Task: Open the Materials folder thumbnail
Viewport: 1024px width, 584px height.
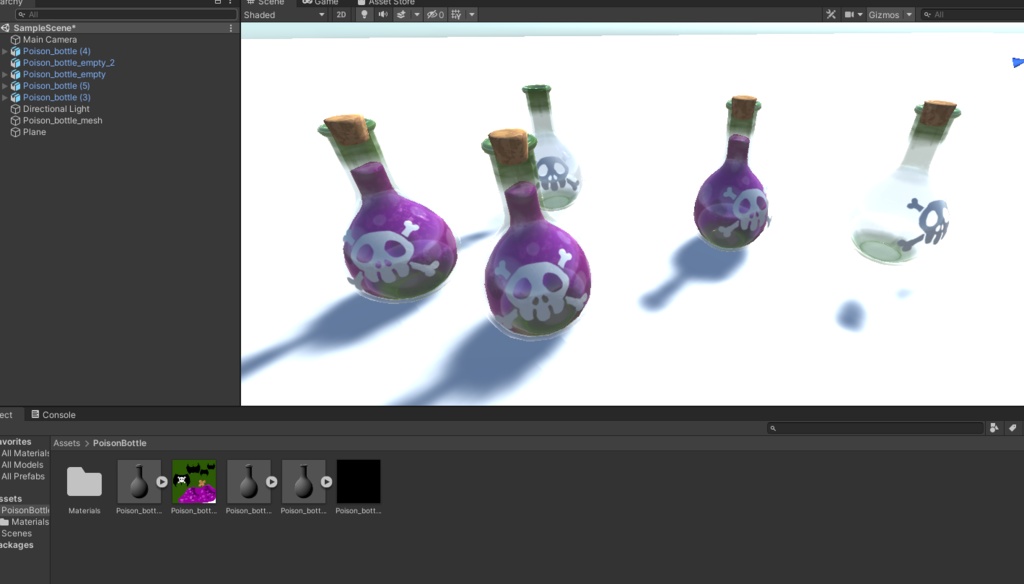Action: coord(84,480)
